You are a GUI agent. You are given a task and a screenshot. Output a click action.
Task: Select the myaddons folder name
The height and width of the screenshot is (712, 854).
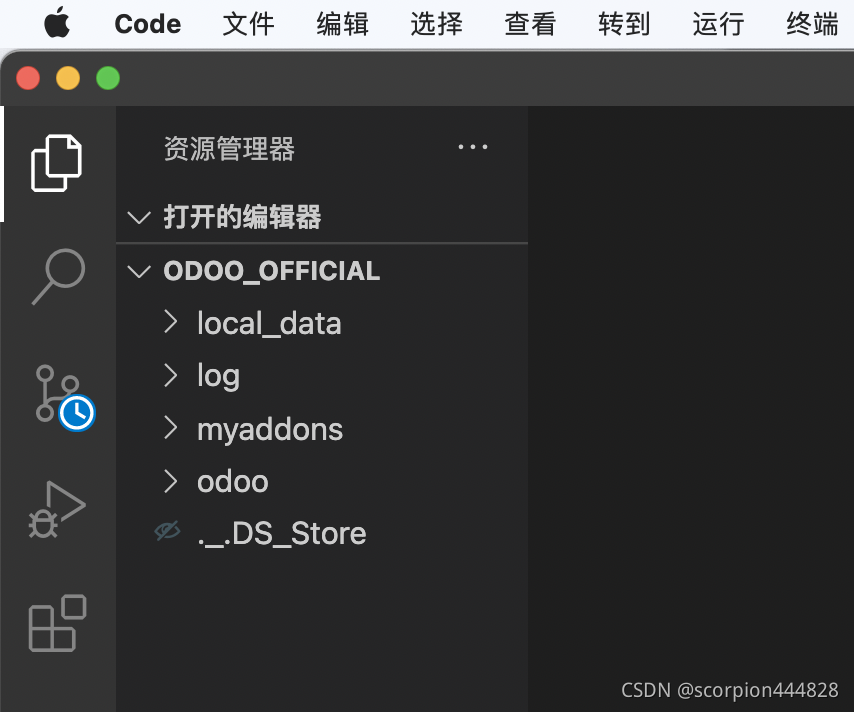(x=270, y=430)
